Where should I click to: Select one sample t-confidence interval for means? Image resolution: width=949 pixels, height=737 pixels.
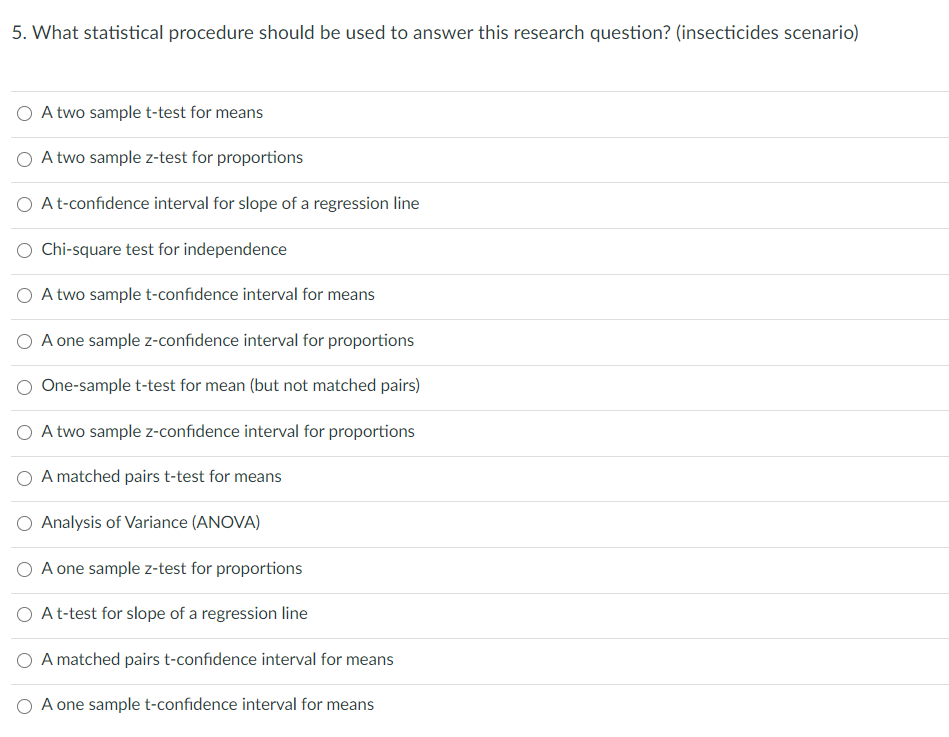(24, 706)
